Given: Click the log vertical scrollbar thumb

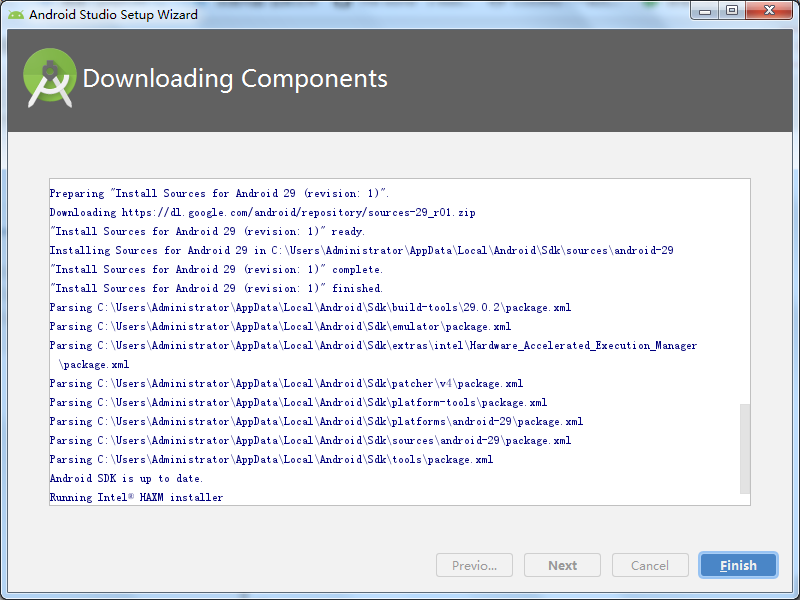Looking at the screenshot, I should tap(745, 449).
